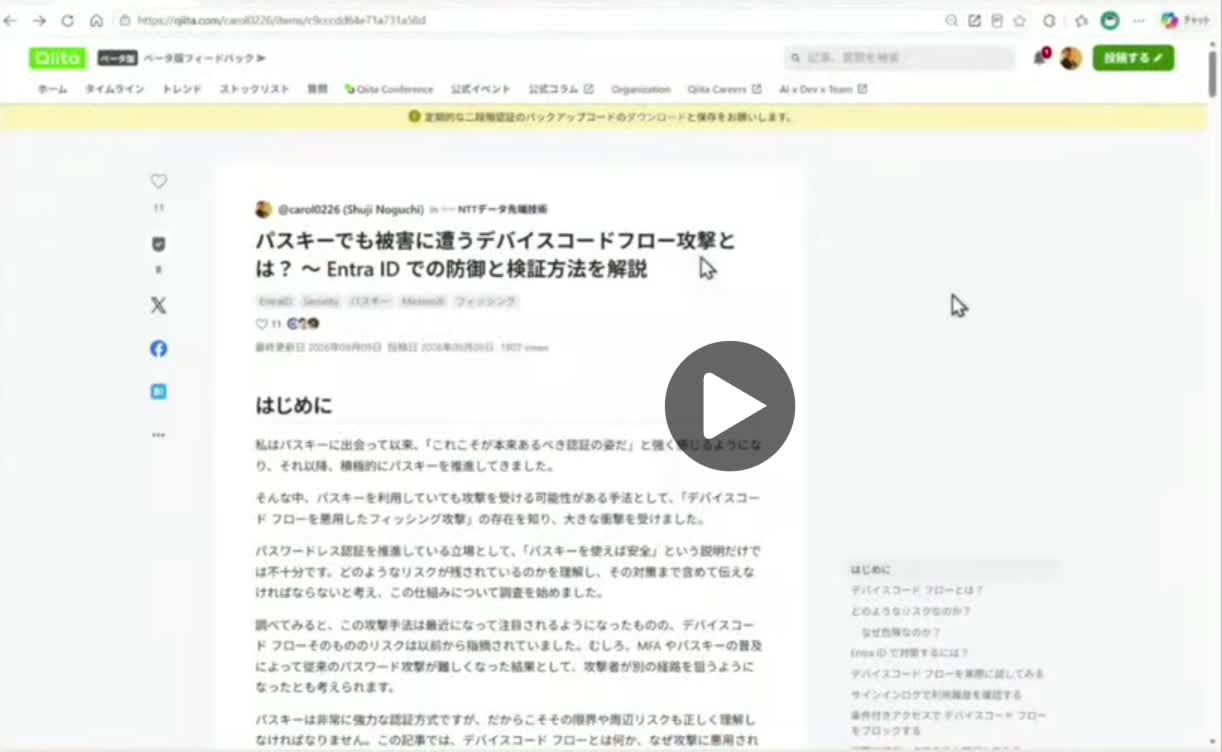The width and height of the screenshot is (1222, 752).
Task: Switch to the トレンド tab
Action: point(181,89)
